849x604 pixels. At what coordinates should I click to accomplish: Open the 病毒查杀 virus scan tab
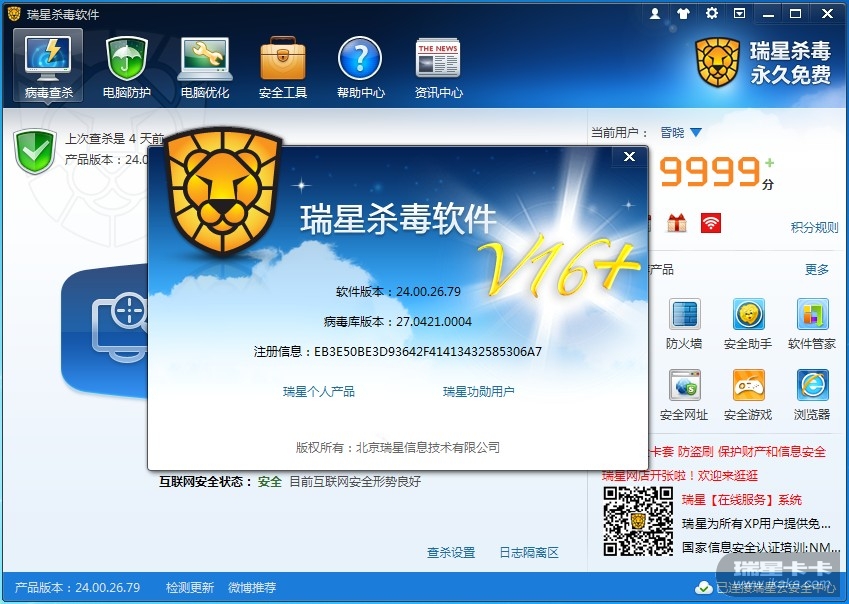(x=48, y=66)
